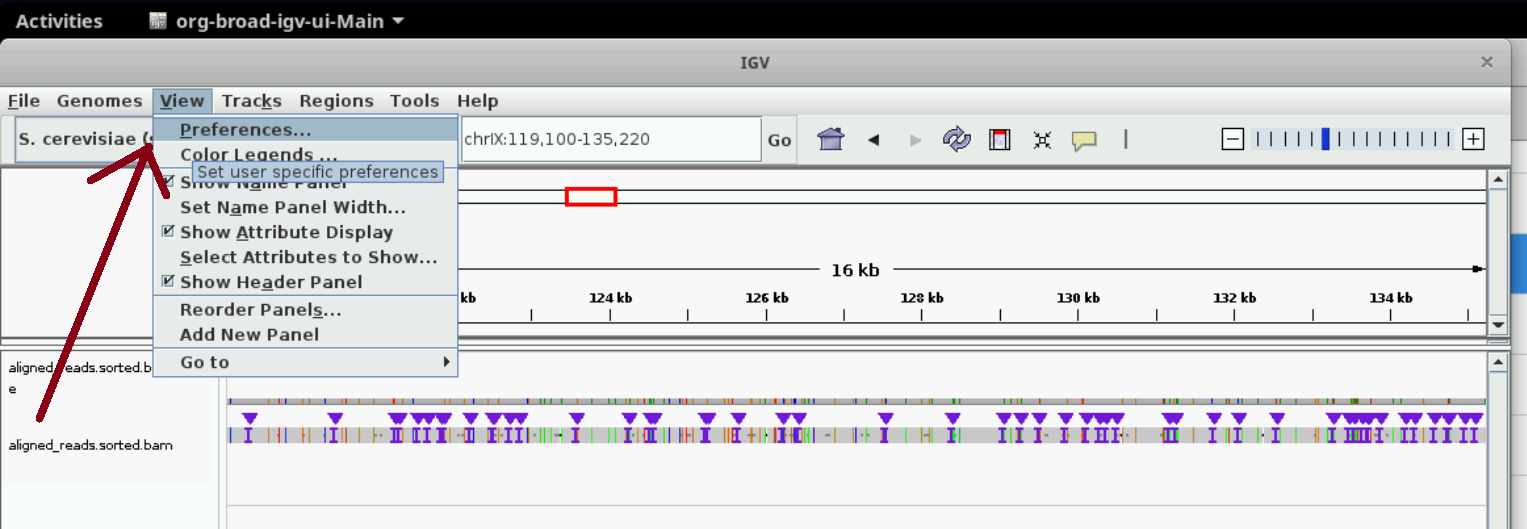Close the View menu in the menu bar
This screenshot has width=1527, height=529.
[x=182, y=101]
